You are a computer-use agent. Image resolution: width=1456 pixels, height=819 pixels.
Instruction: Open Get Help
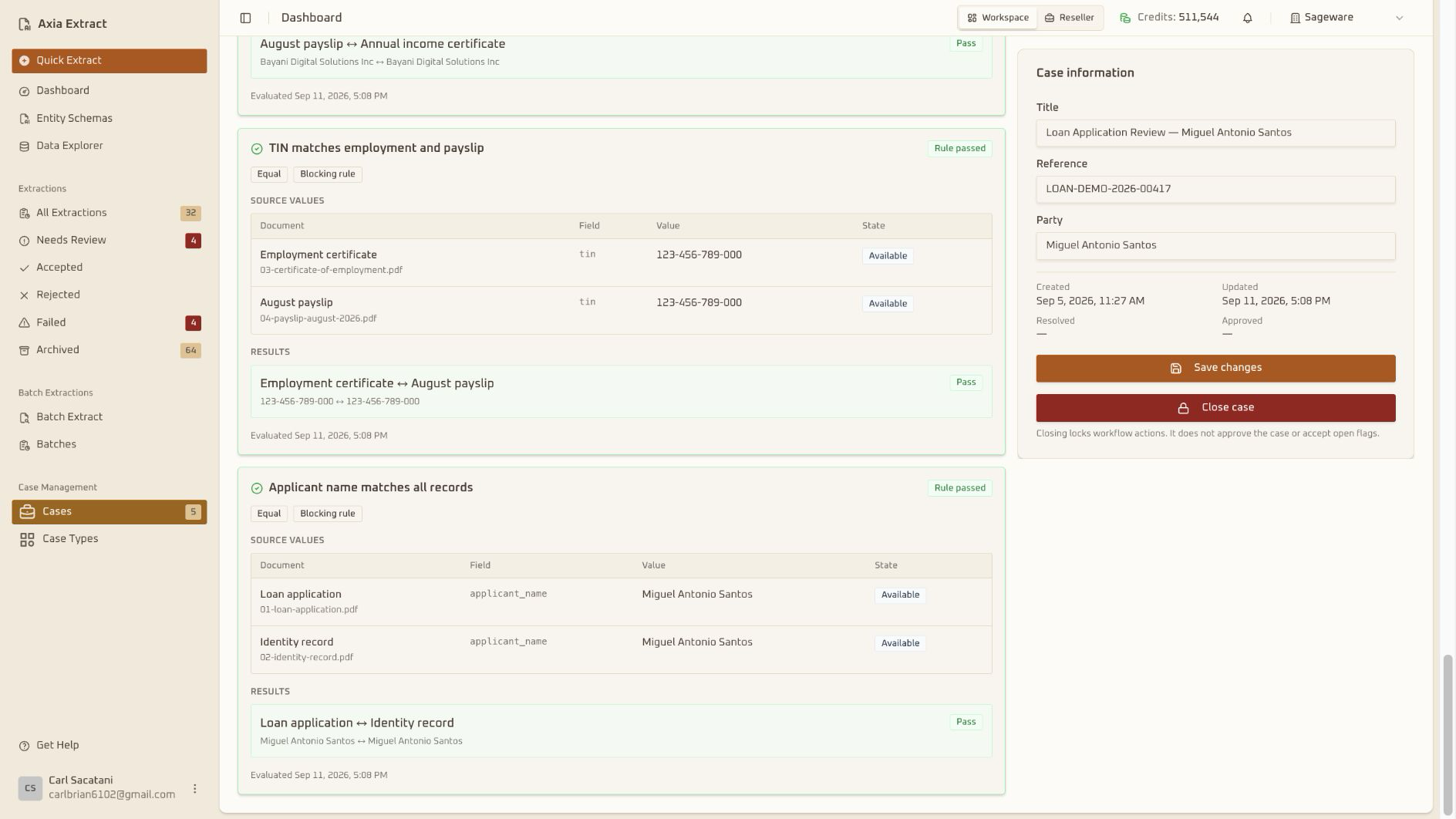point(109,746)
